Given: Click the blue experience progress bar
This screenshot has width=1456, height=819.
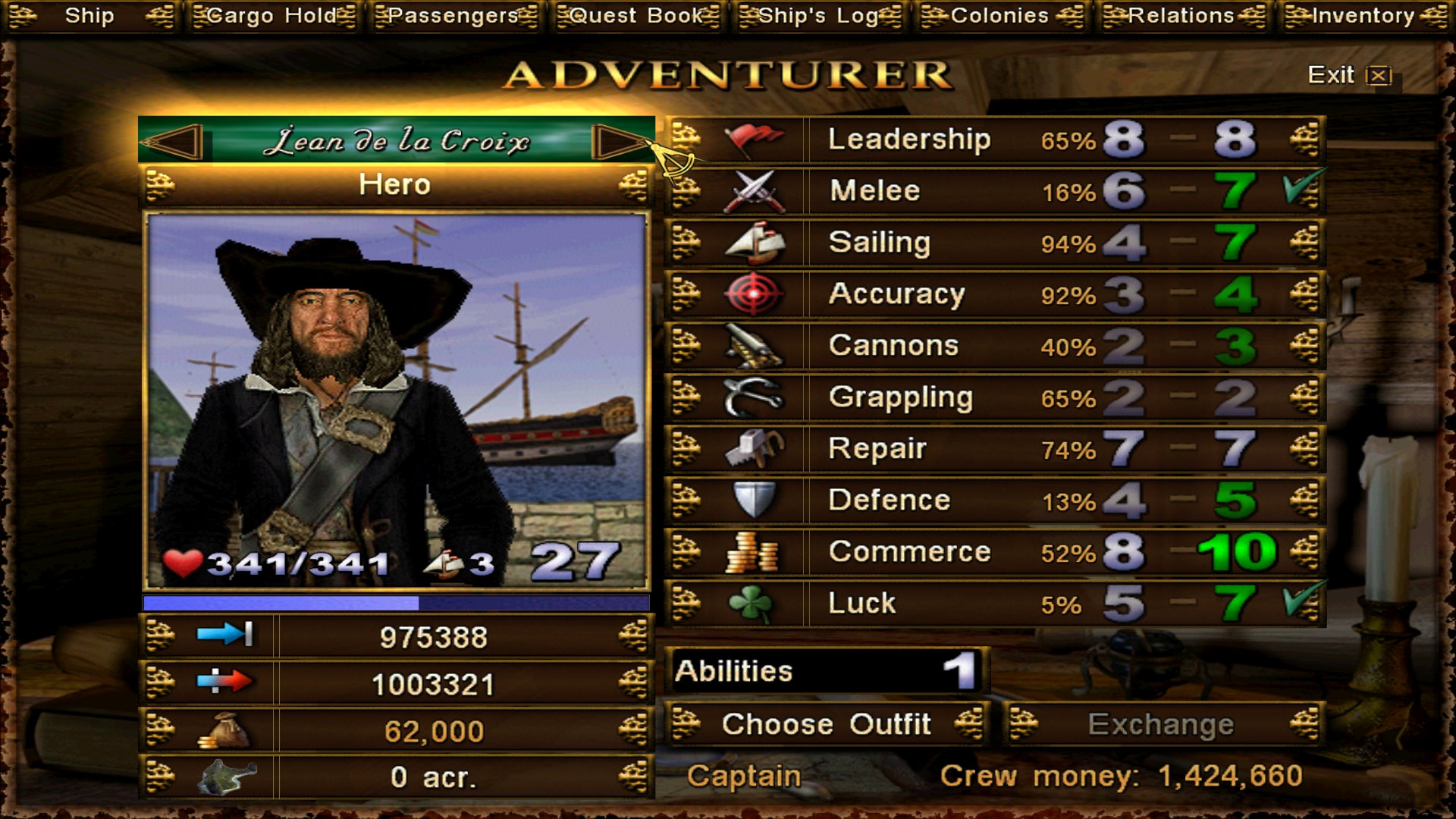Looking at the screenshot, I should click(x=396, y=603).
